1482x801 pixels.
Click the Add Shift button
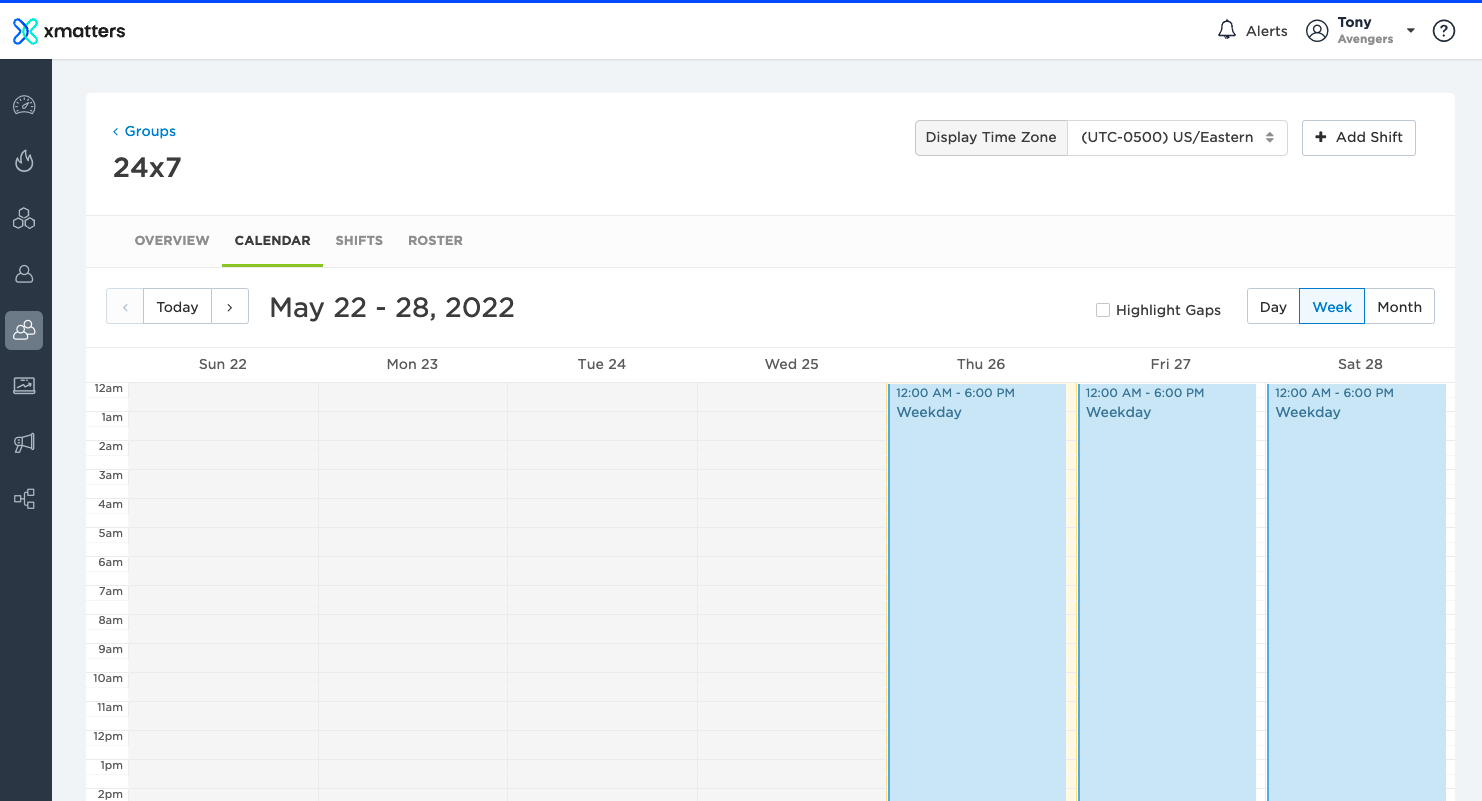coord(1358,137)
